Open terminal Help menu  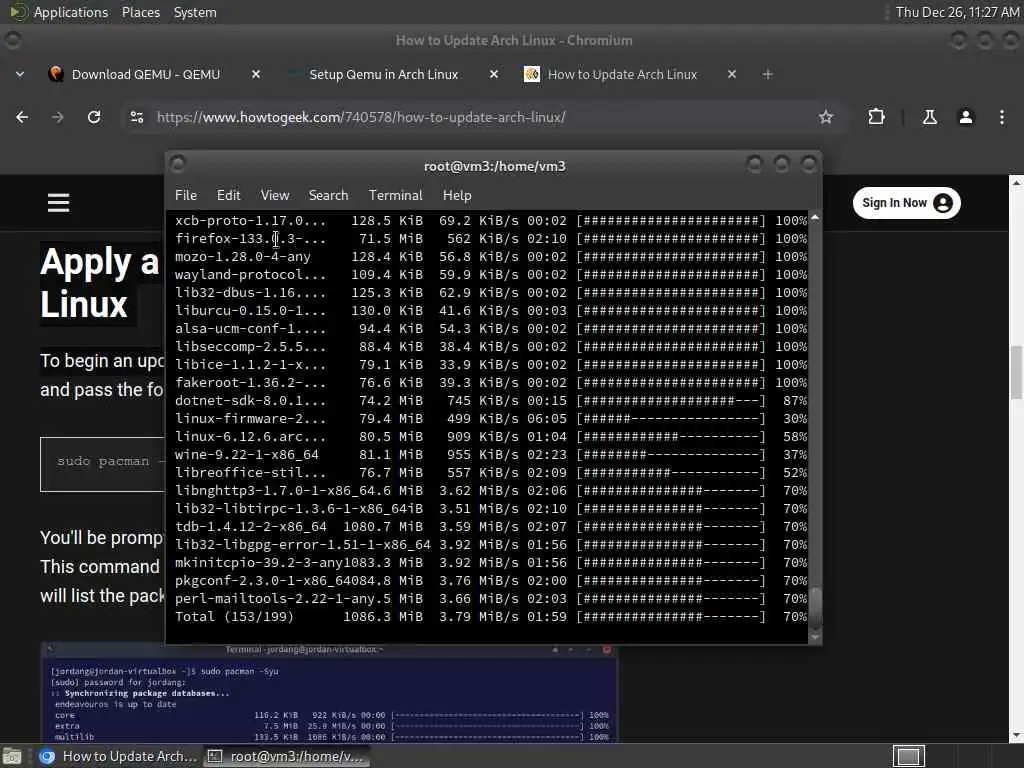point(457,195)
